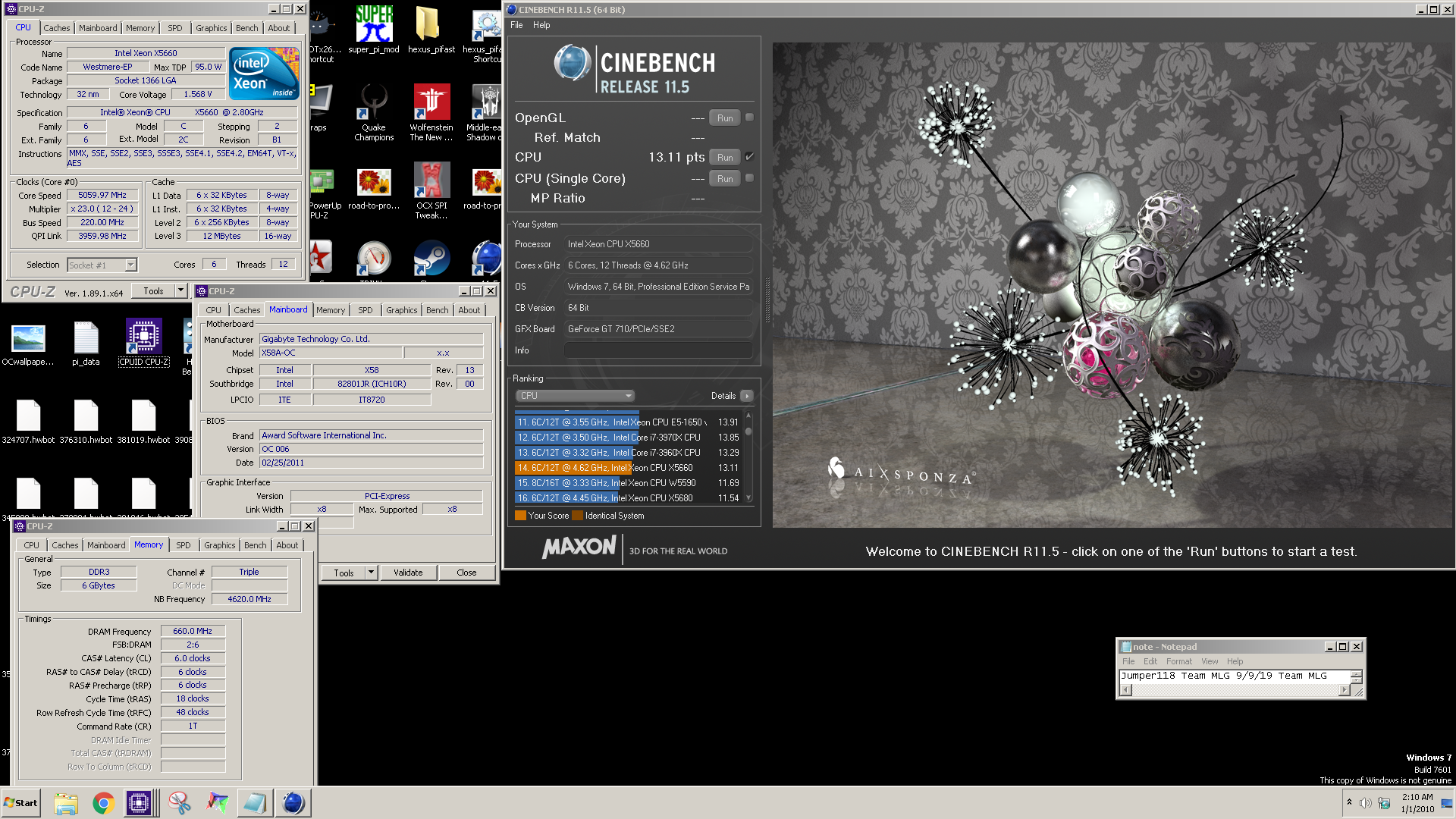
Task: Open the hexus_pifast folder icon
Action: (x=431, y=30)
